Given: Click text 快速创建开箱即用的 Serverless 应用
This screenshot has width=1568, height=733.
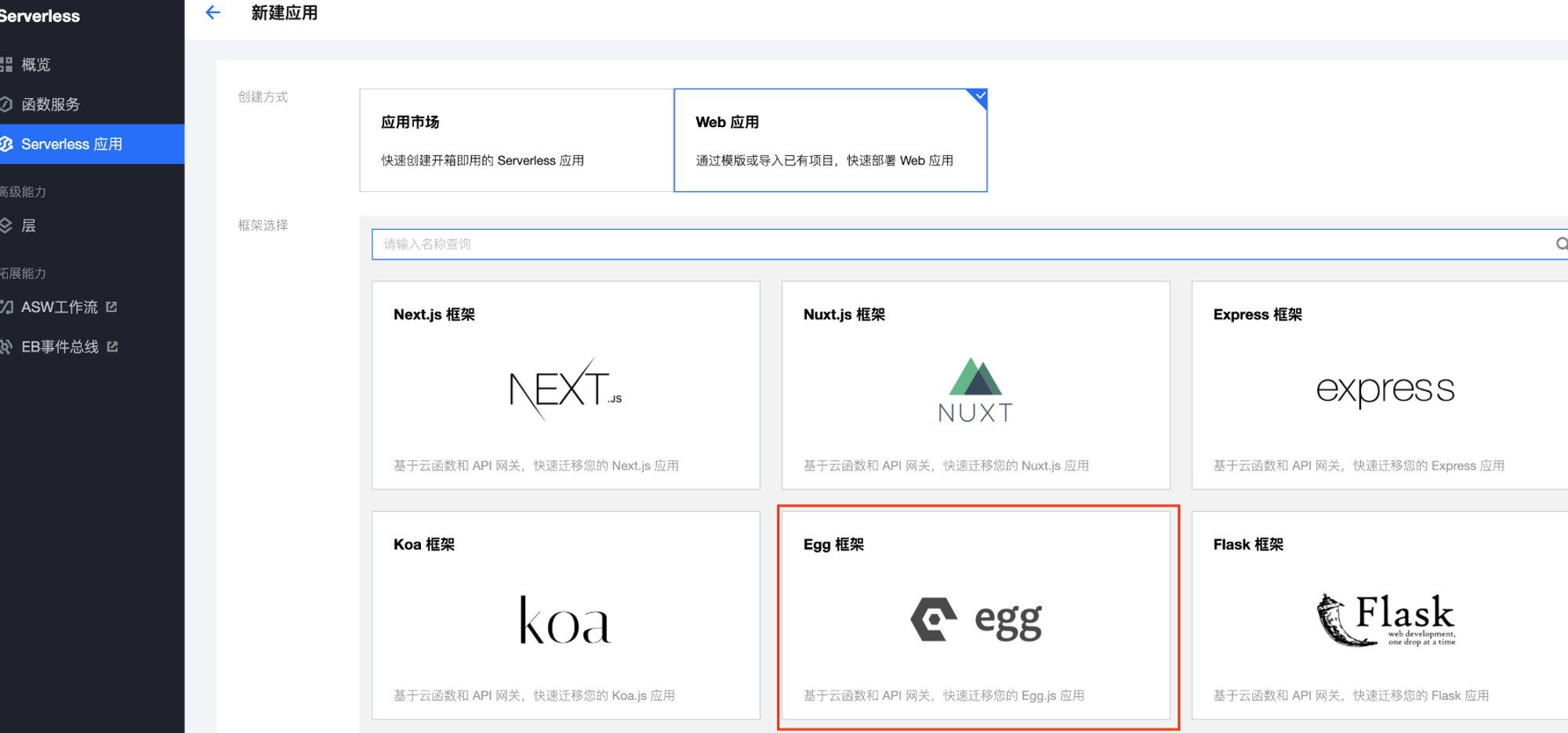Looking at the screenshot, I should [483, 161].
